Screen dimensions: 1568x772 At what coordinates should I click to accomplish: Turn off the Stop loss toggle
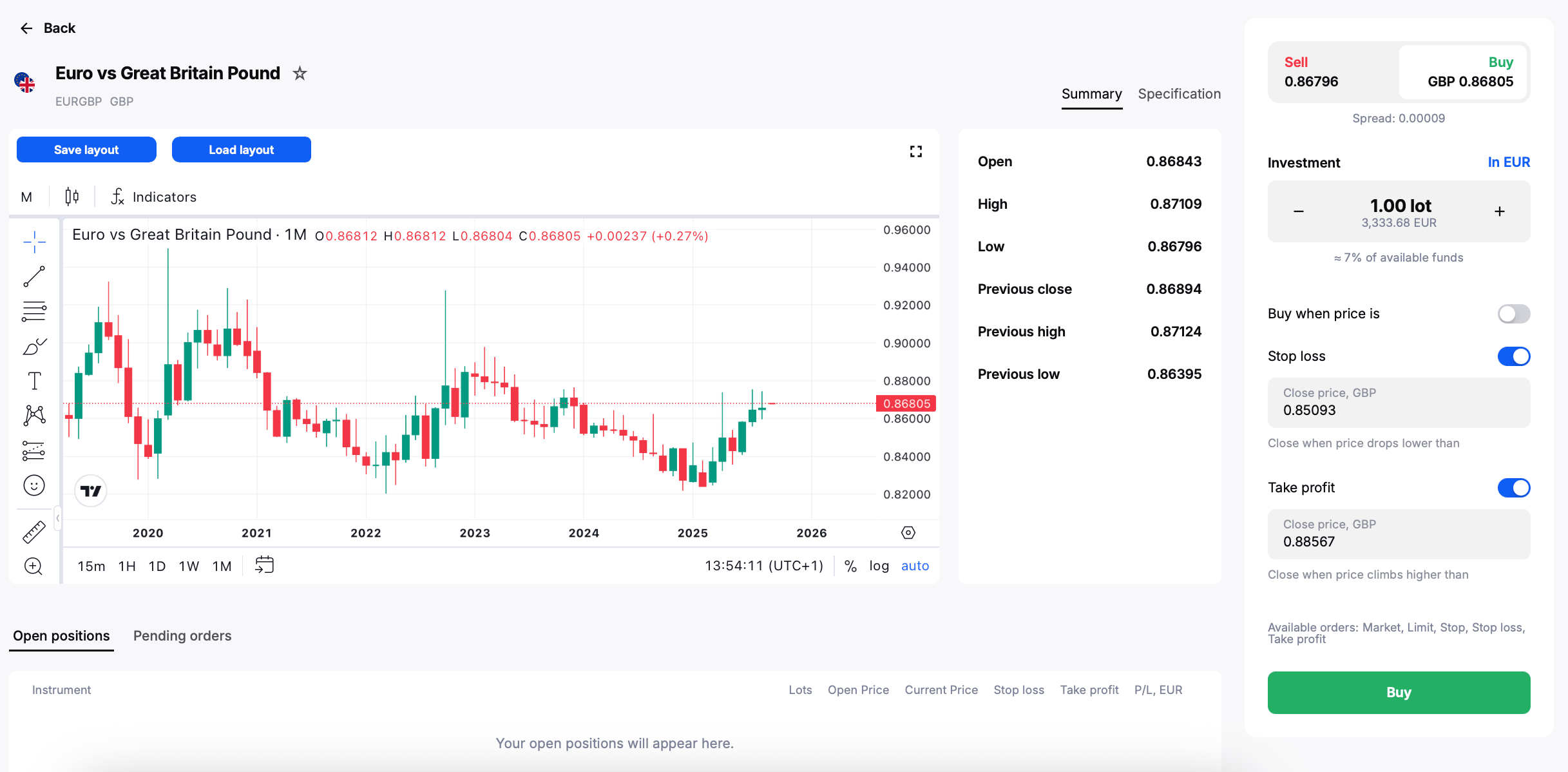tap(1514, 356)
